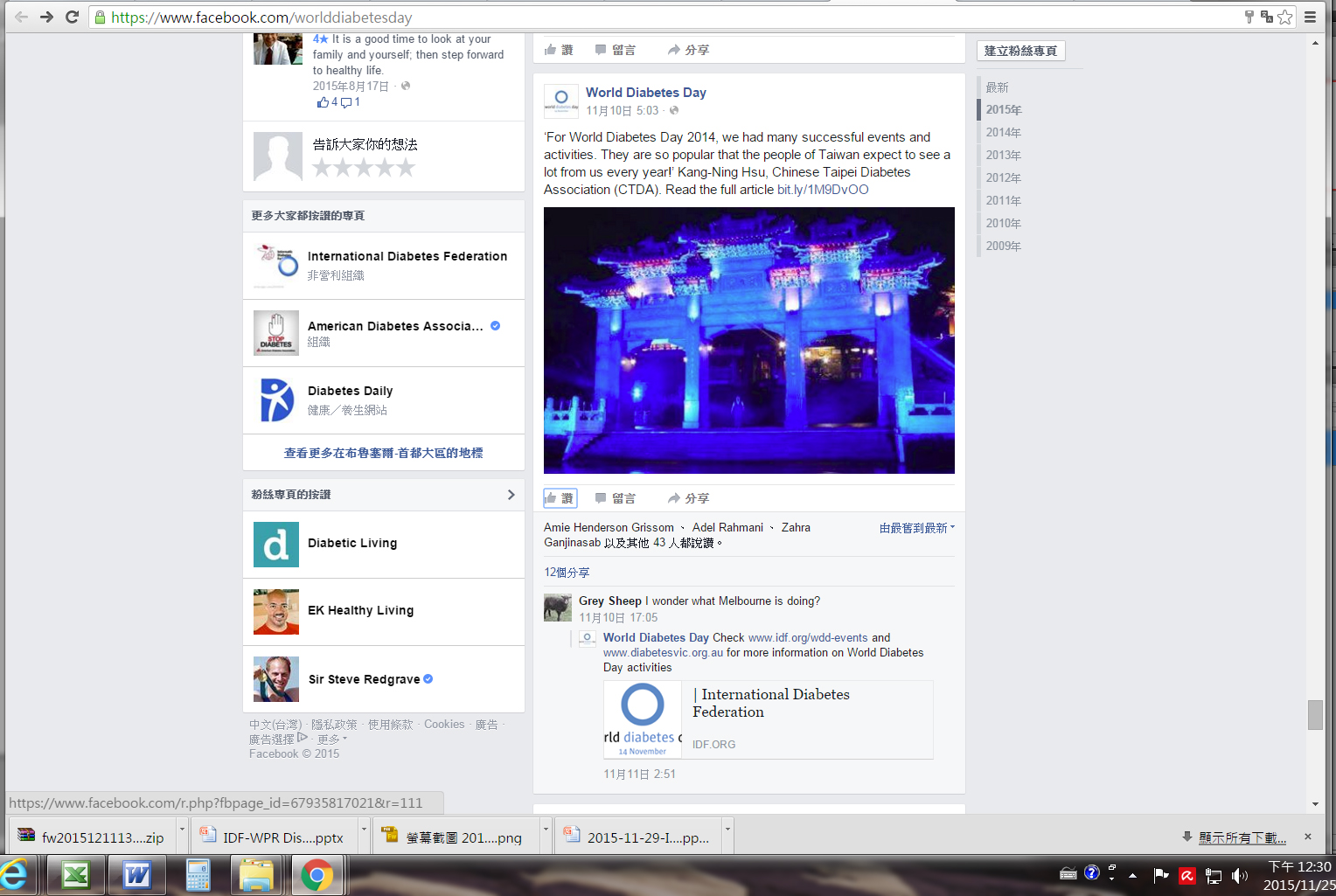Click the browser forward arrow
The width and height of the screenshot is (1336, 896).
tap(47, 17)
